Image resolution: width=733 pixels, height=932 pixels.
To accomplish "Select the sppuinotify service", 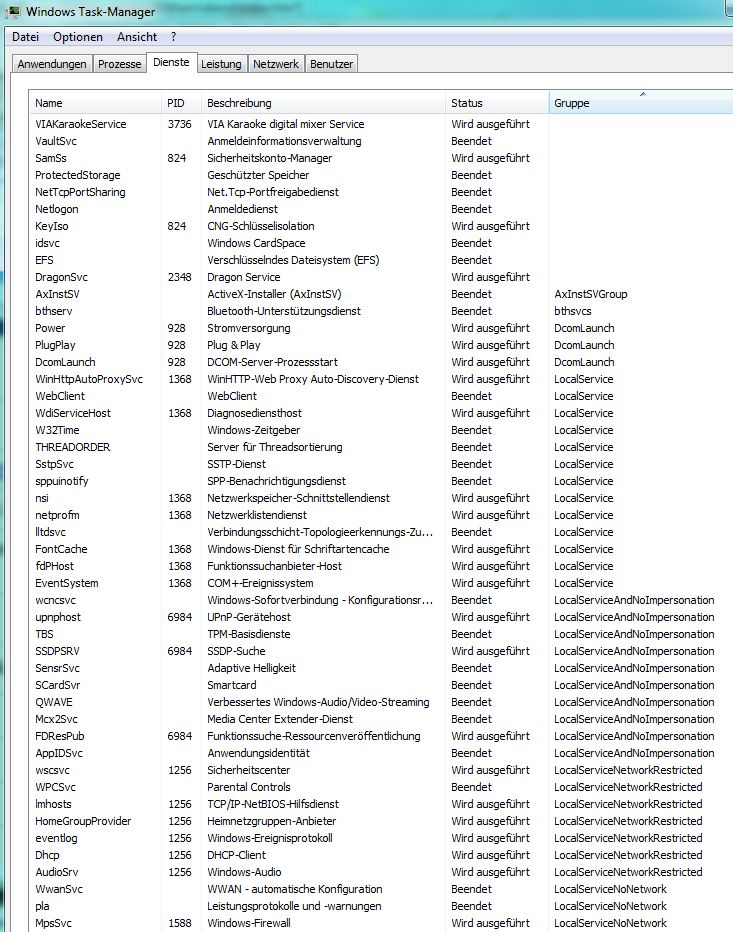I will 62,481.
